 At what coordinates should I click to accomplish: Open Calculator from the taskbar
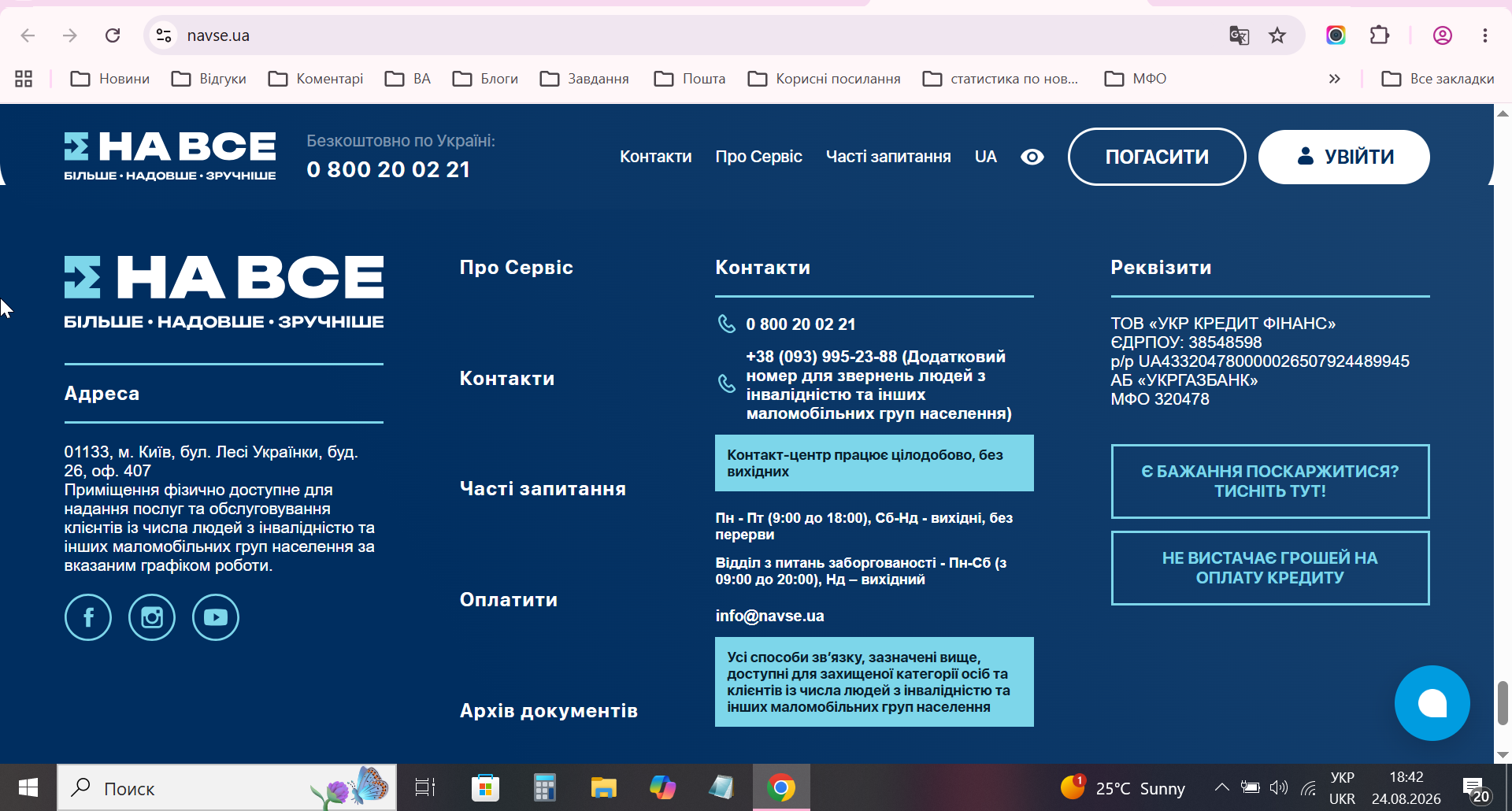(544, 787)
